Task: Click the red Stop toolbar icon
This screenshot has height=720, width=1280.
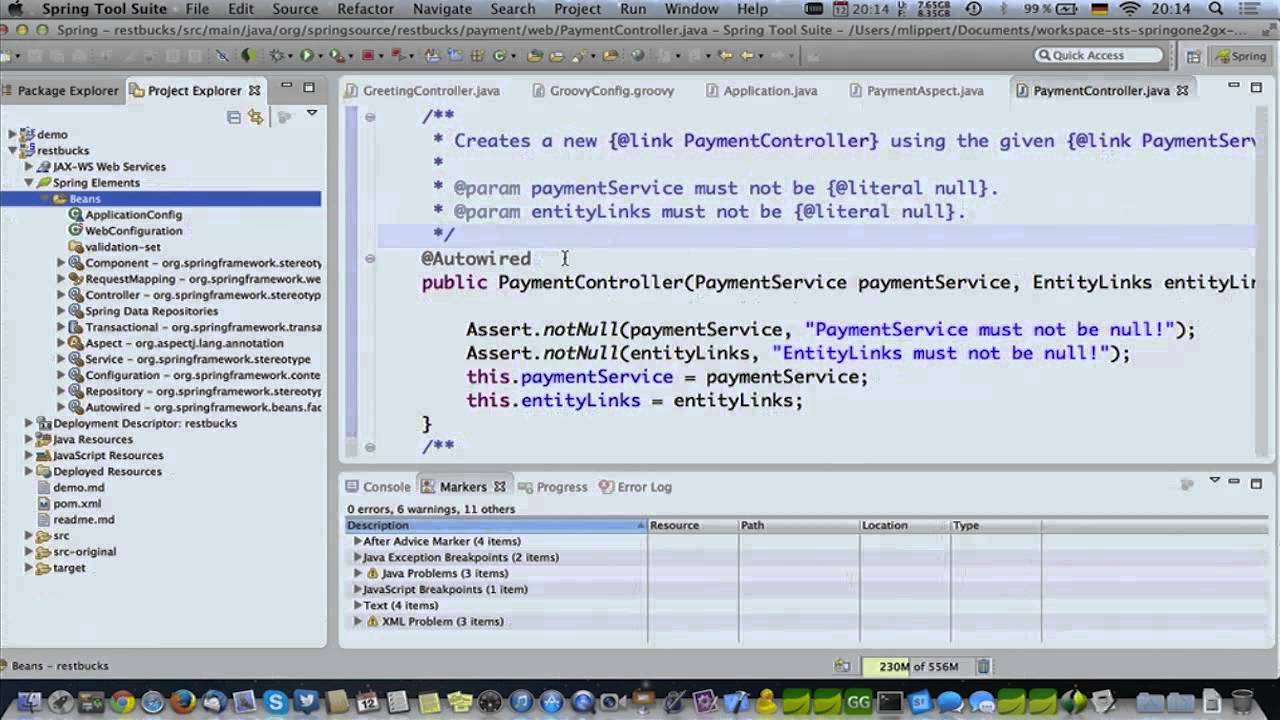Action: point(368,55)
